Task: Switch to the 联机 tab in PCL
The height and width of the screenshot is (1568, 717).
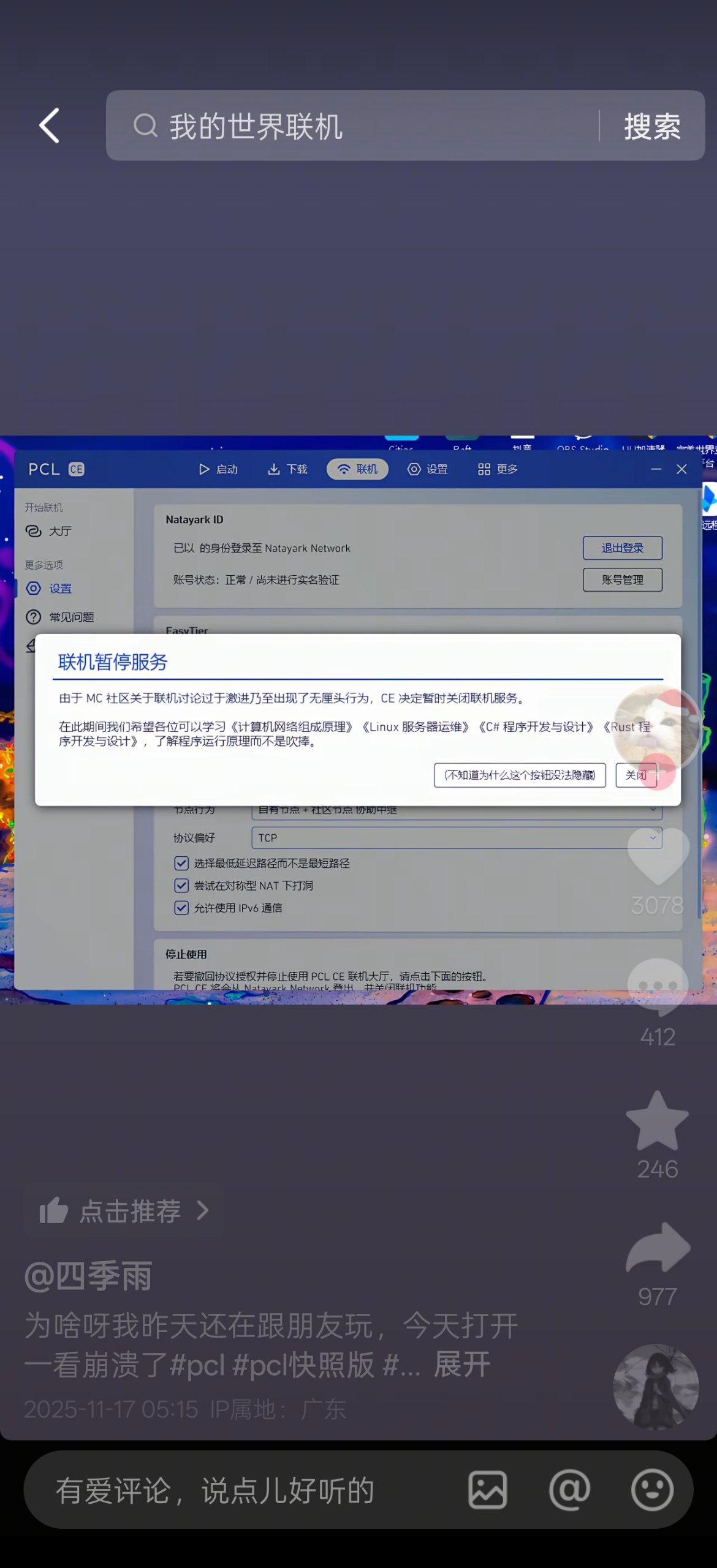Action: tap(357, 469)
